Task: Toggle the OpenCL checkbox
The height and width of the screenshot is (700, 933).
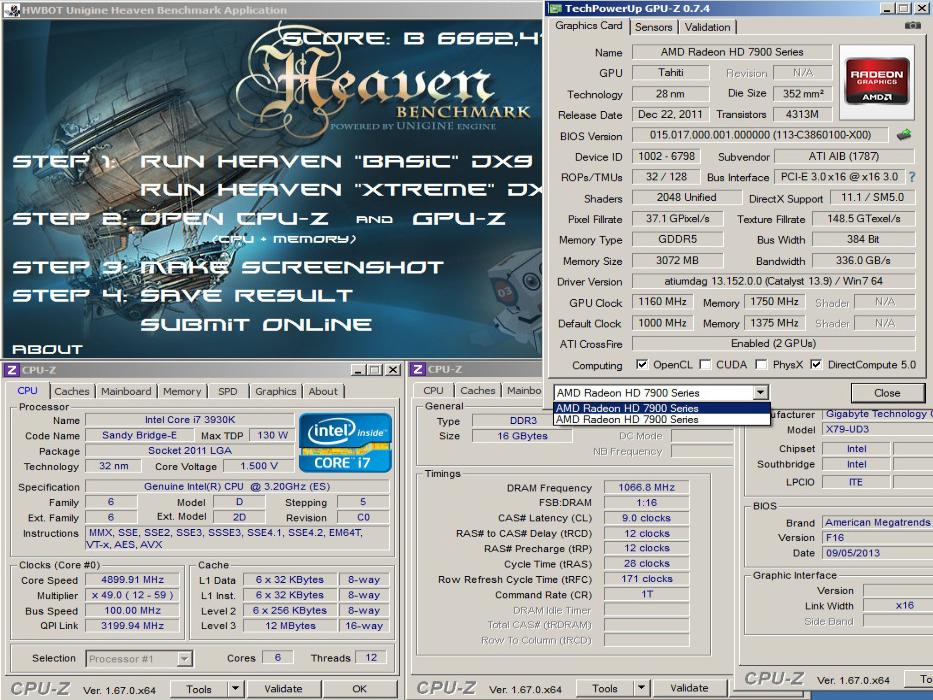Action: click(x=641, y=364)
